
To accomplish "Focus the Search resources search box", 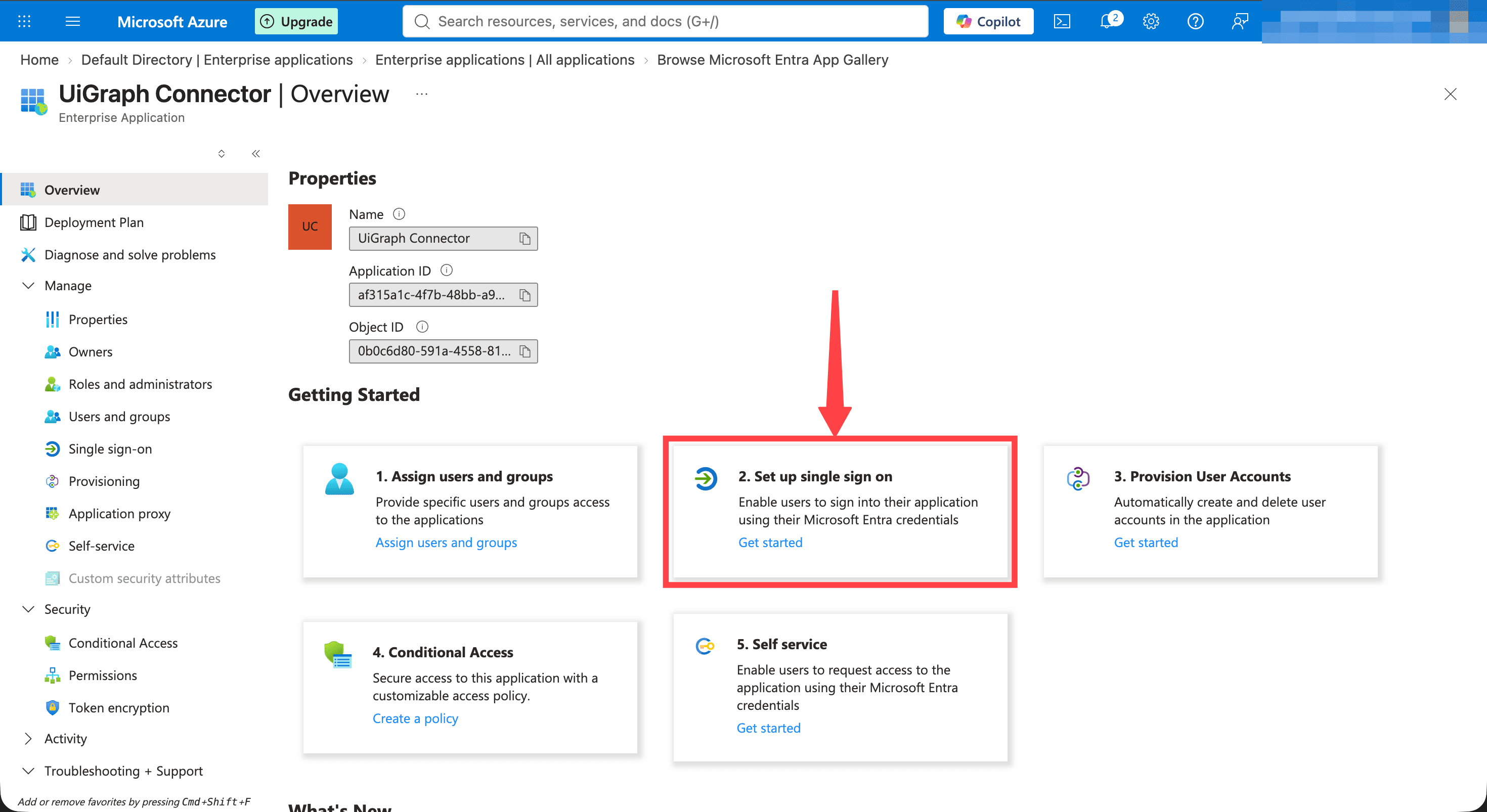I will tap(665, 21).
